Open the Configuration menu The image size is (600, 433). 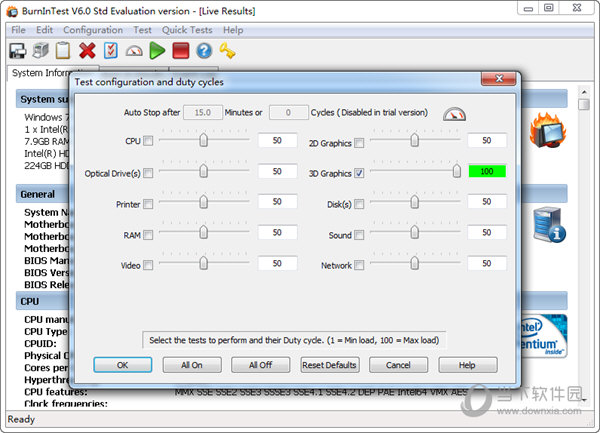(93, 30)
